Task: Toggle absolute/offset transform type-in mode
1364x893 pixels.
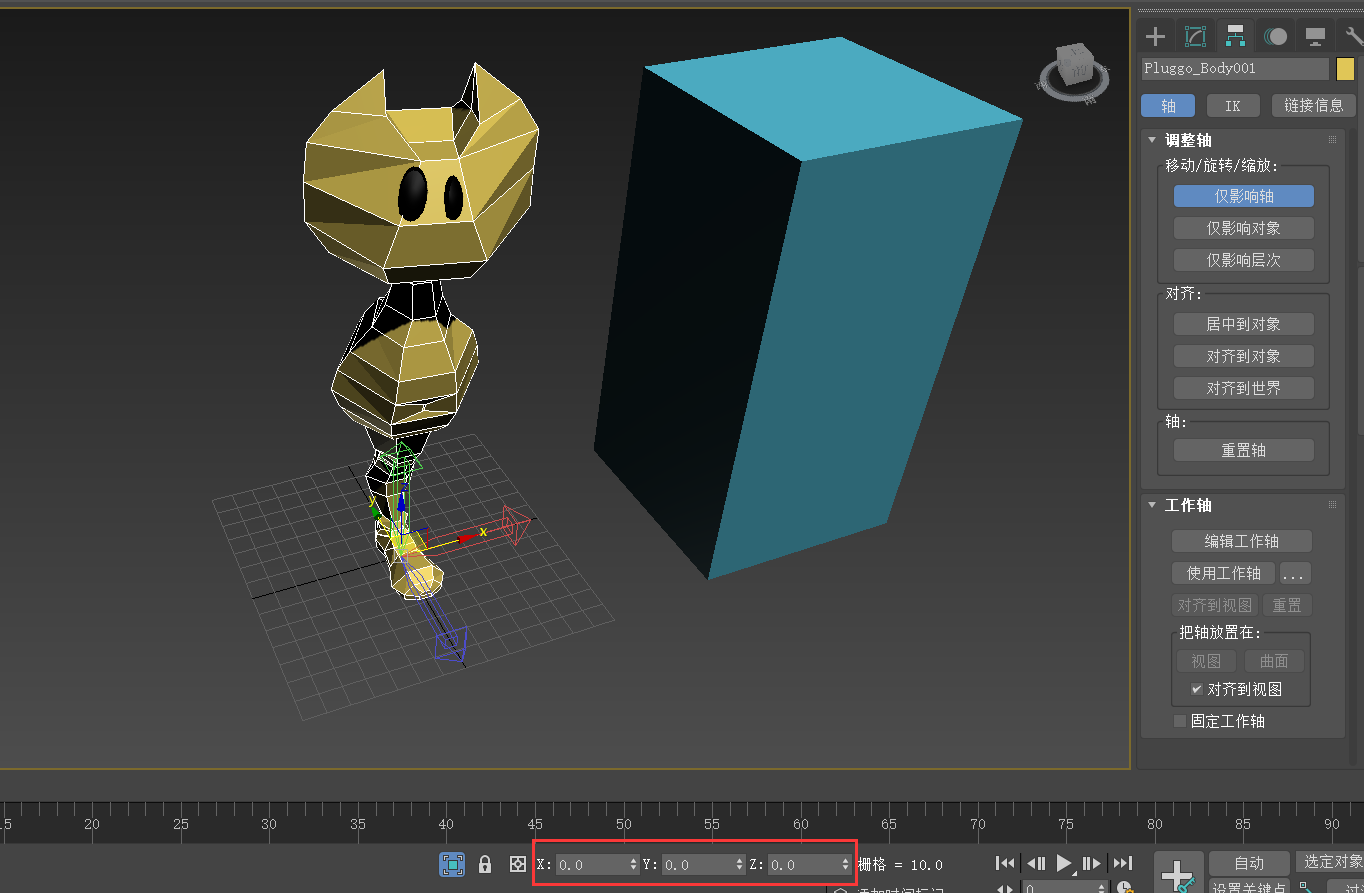Action: tap(516, 864)
